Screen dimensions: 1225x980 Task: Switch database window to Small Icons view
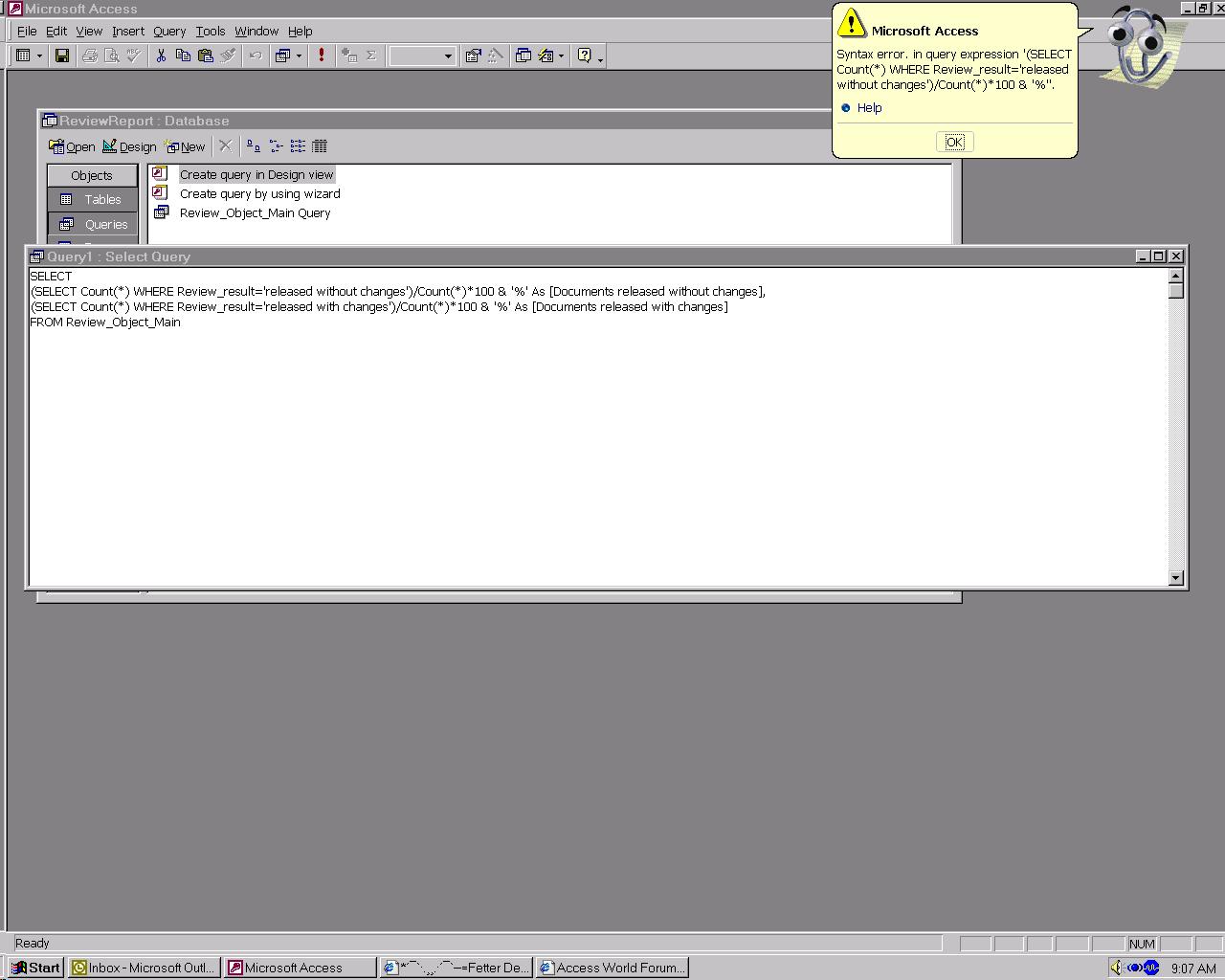point(276,145)
